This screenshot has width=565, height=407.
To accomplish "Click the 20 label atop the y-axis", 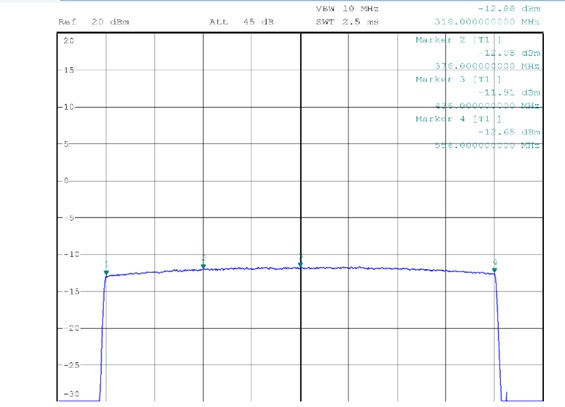I will [x=69, y=41].
